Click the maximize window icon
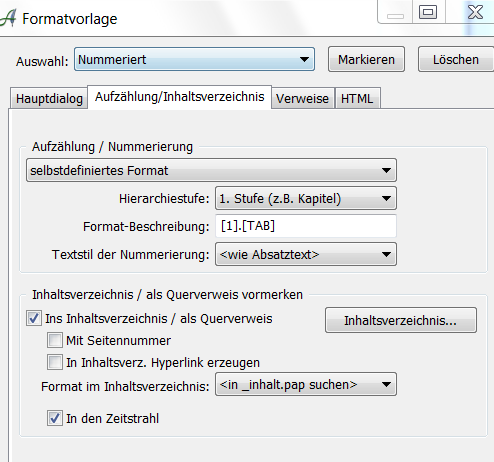 click(428, 12)
